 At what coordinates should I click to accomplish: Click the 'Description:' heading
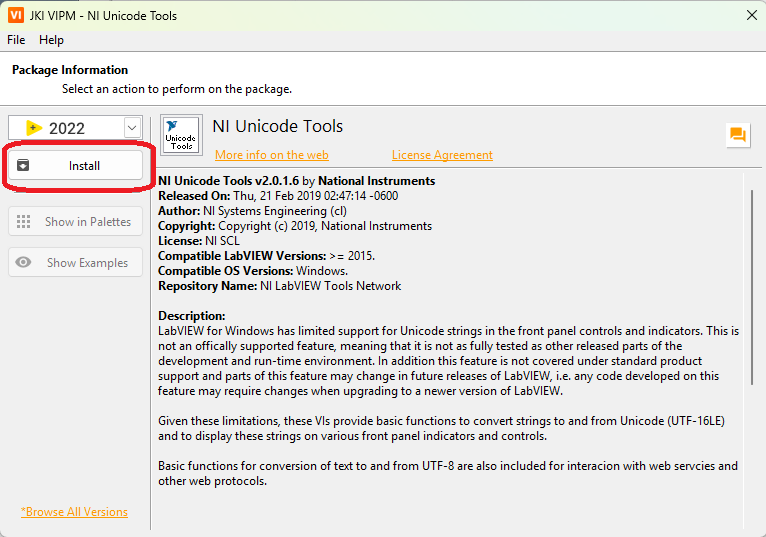coord(192,316)
